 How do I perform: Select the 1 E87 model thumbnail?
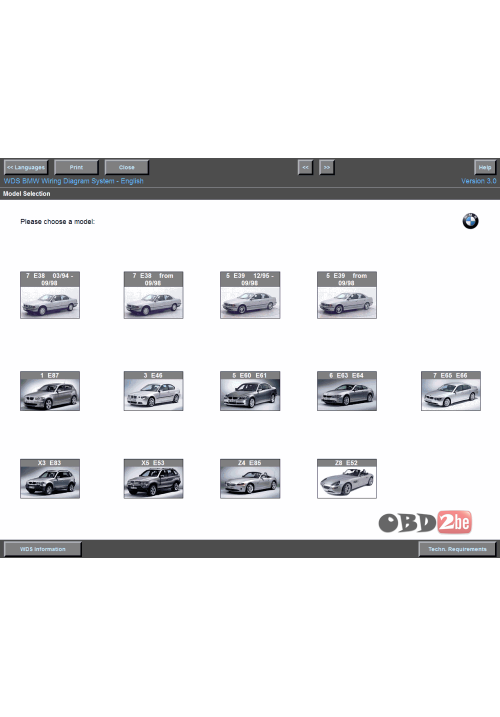pyautogui.click(x=50, y=391)
